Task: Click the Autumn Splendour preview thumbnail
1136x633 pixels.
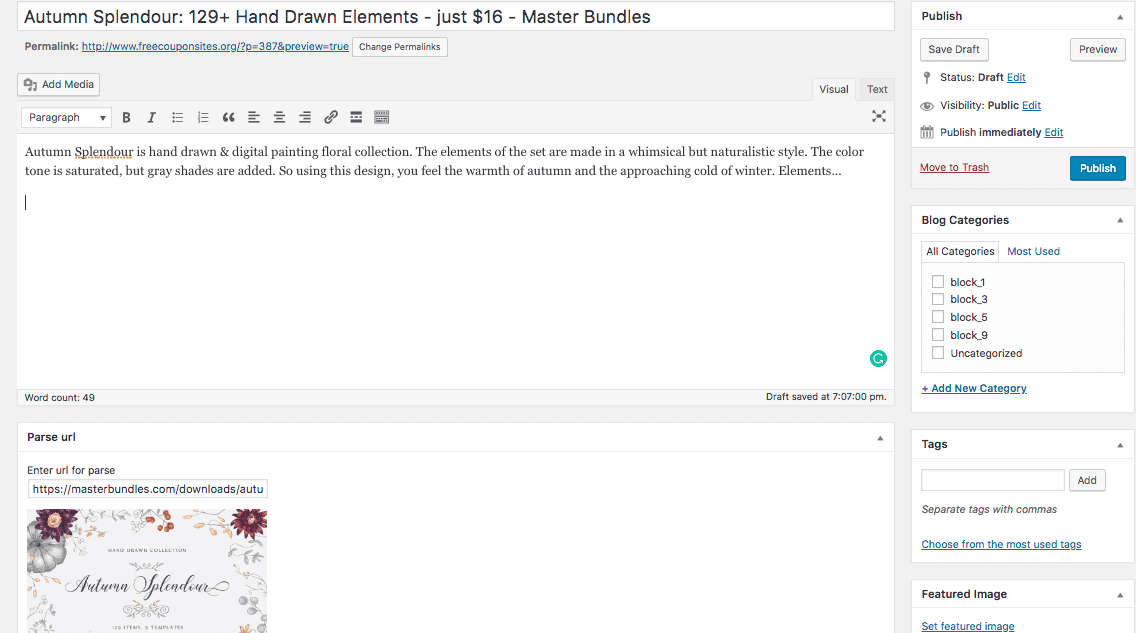Action: [x=147, y=571]
